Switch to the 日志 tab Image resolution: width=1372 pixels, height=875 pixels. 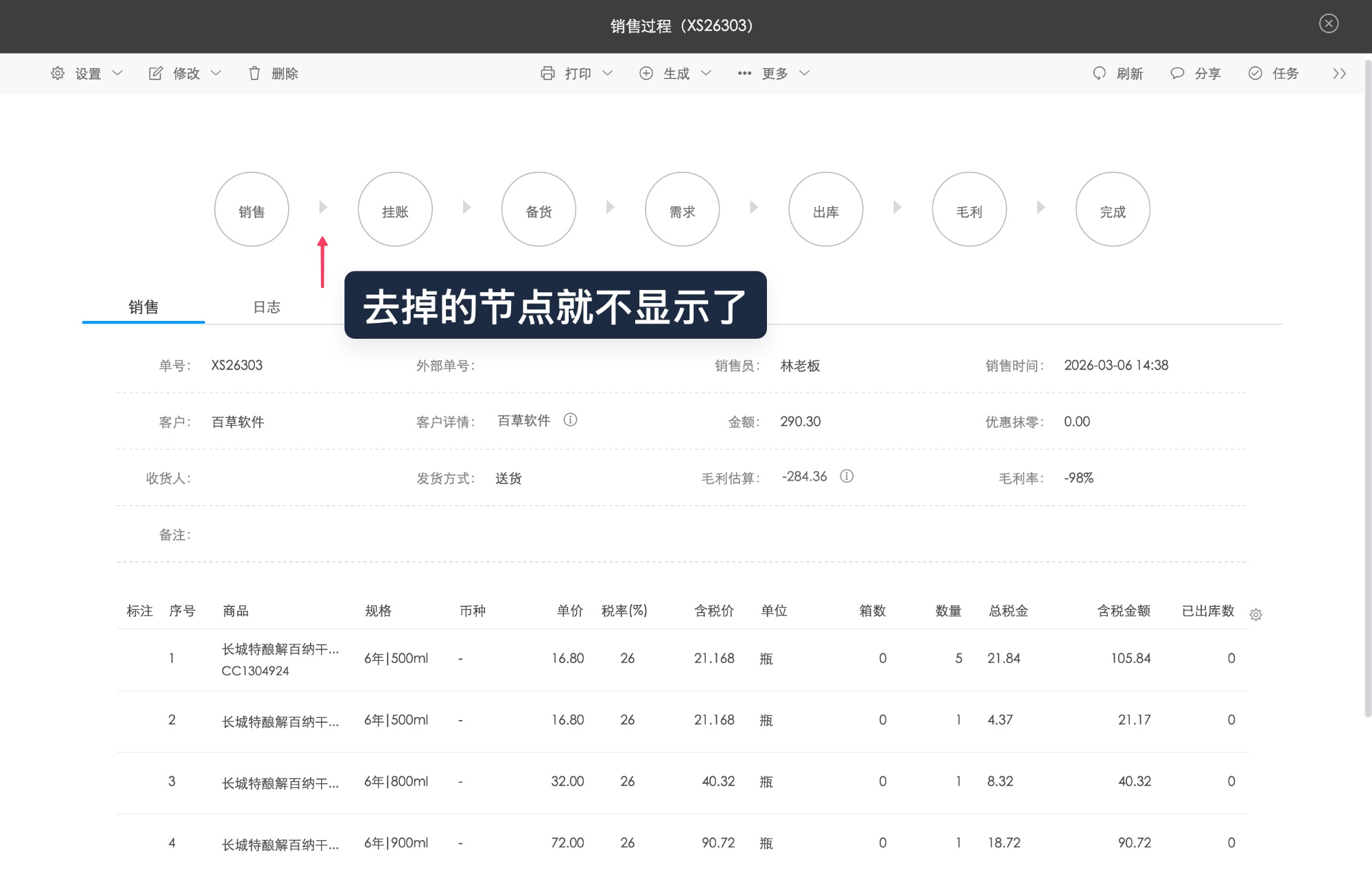(x=267, y=307)
